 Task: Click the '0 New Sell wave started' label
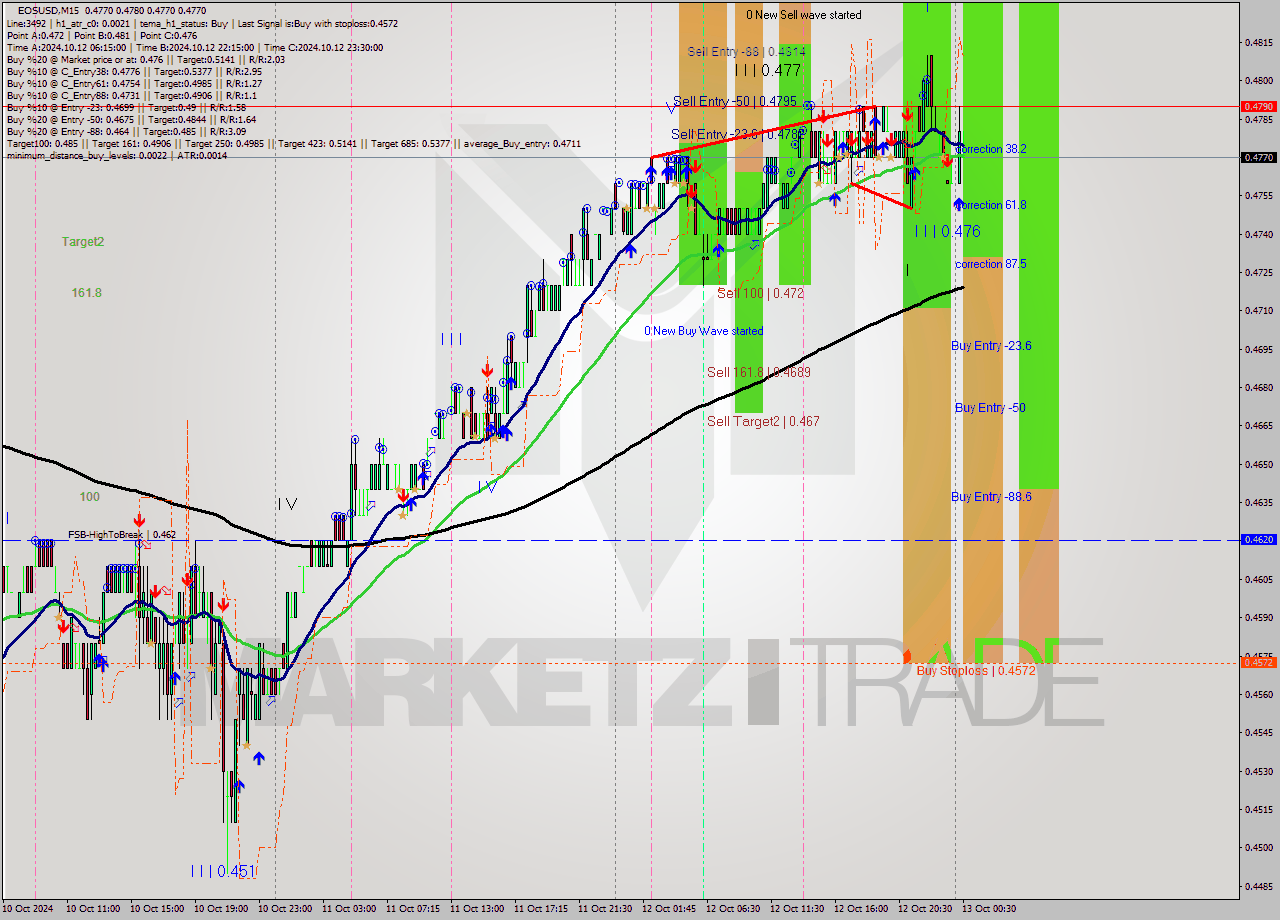click(x=803, y=15)
